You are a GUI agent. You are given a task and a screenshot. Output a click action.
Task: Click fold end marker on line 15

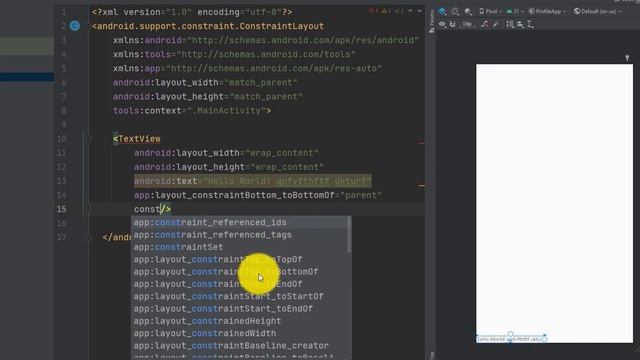[x=88, y=209]
